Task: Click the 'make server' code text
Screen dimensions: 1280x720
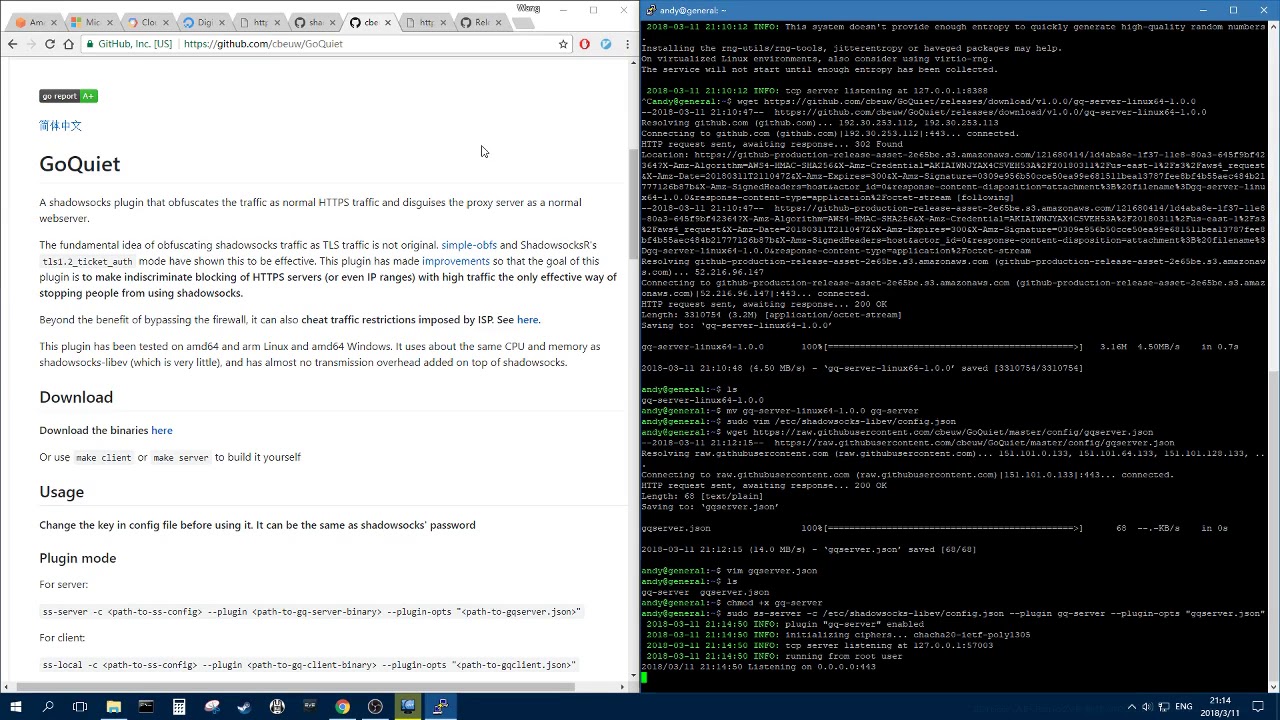Action: point(180,458)
